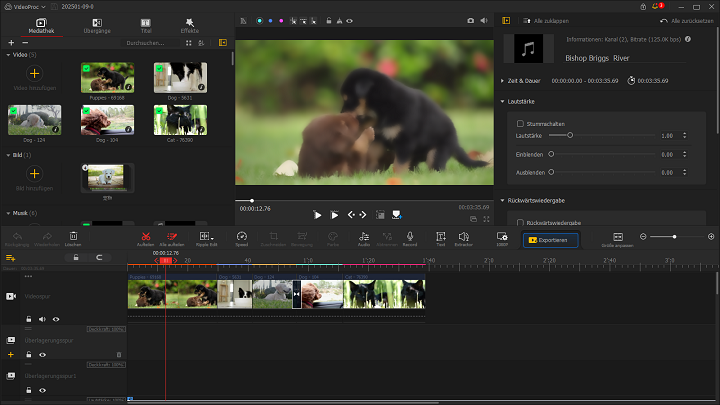The width and height of the screenshot is (720, 405).
Task: Open the Effekte tab
Action: 190,25
